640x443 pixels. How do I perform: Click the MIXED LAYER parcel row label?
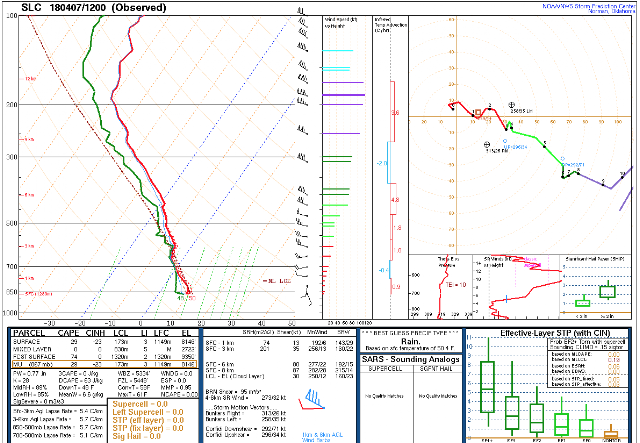coord(32,350)
